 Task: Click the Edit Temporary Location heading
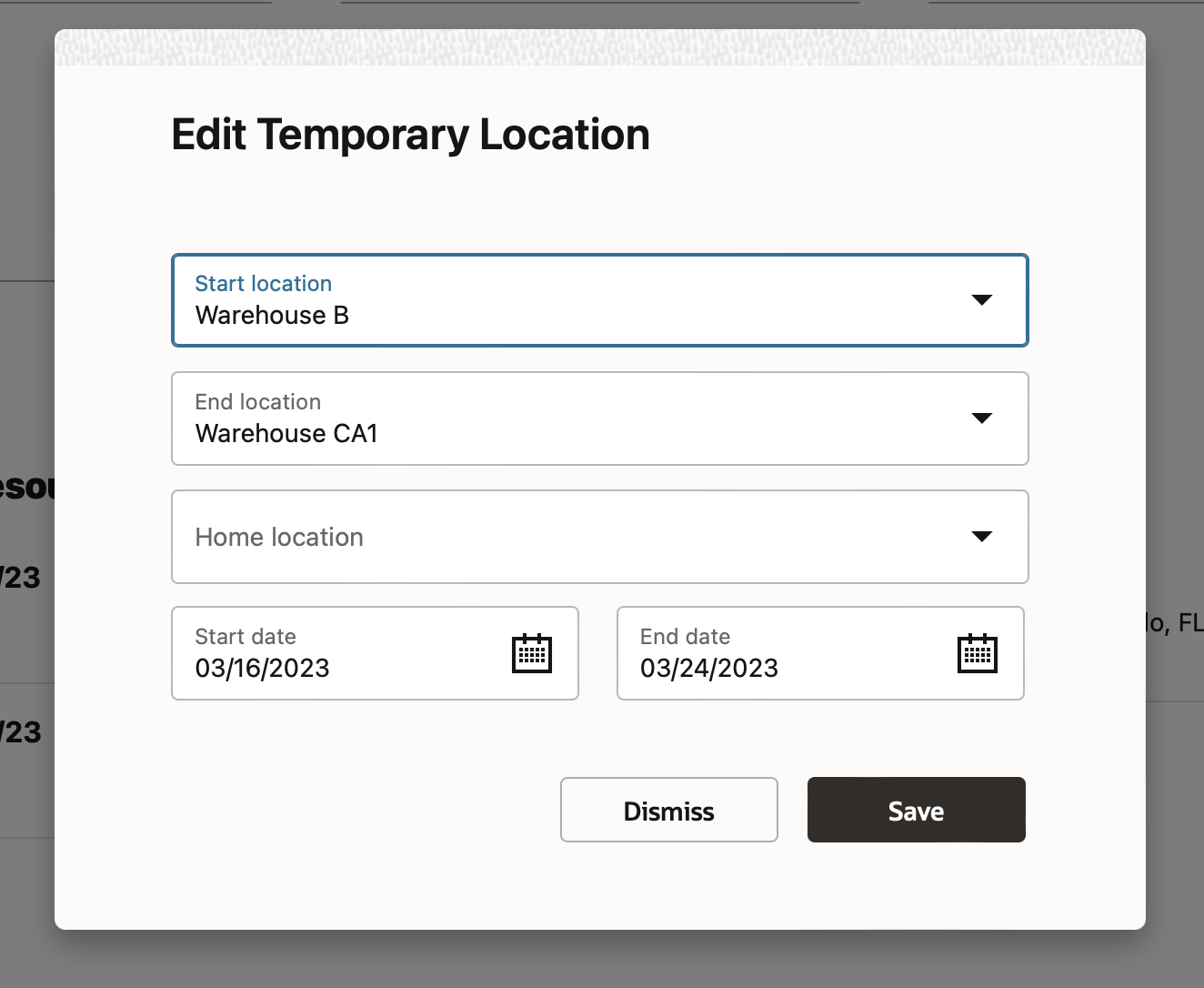point(410,135)
